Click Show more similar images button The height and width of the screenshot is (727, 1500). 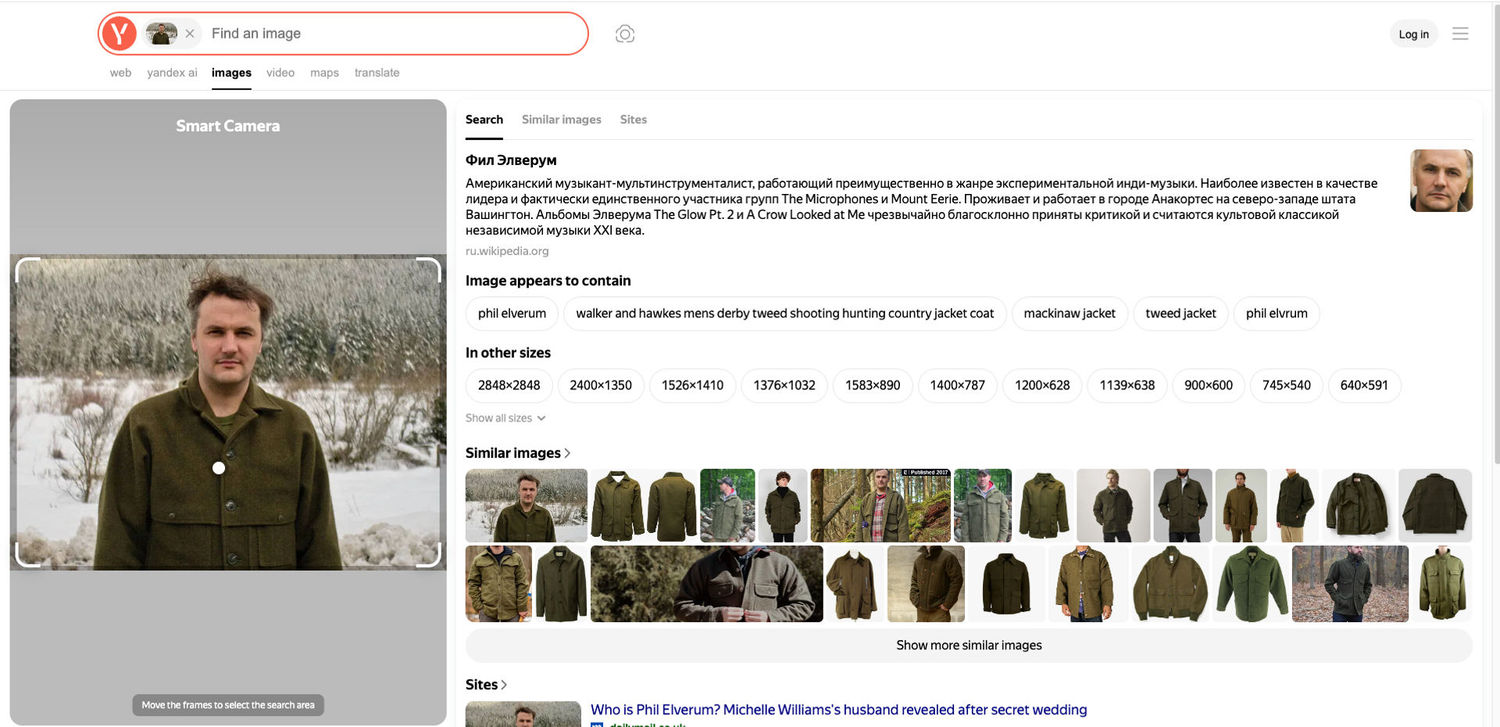(x=969, y=645)
